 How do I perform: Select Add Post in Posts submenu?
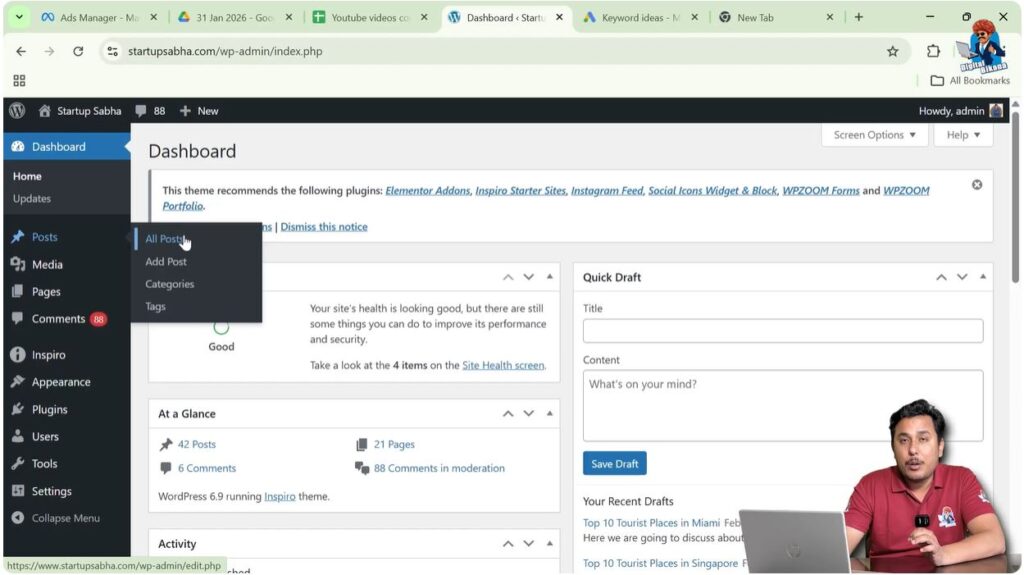point(166,261)
